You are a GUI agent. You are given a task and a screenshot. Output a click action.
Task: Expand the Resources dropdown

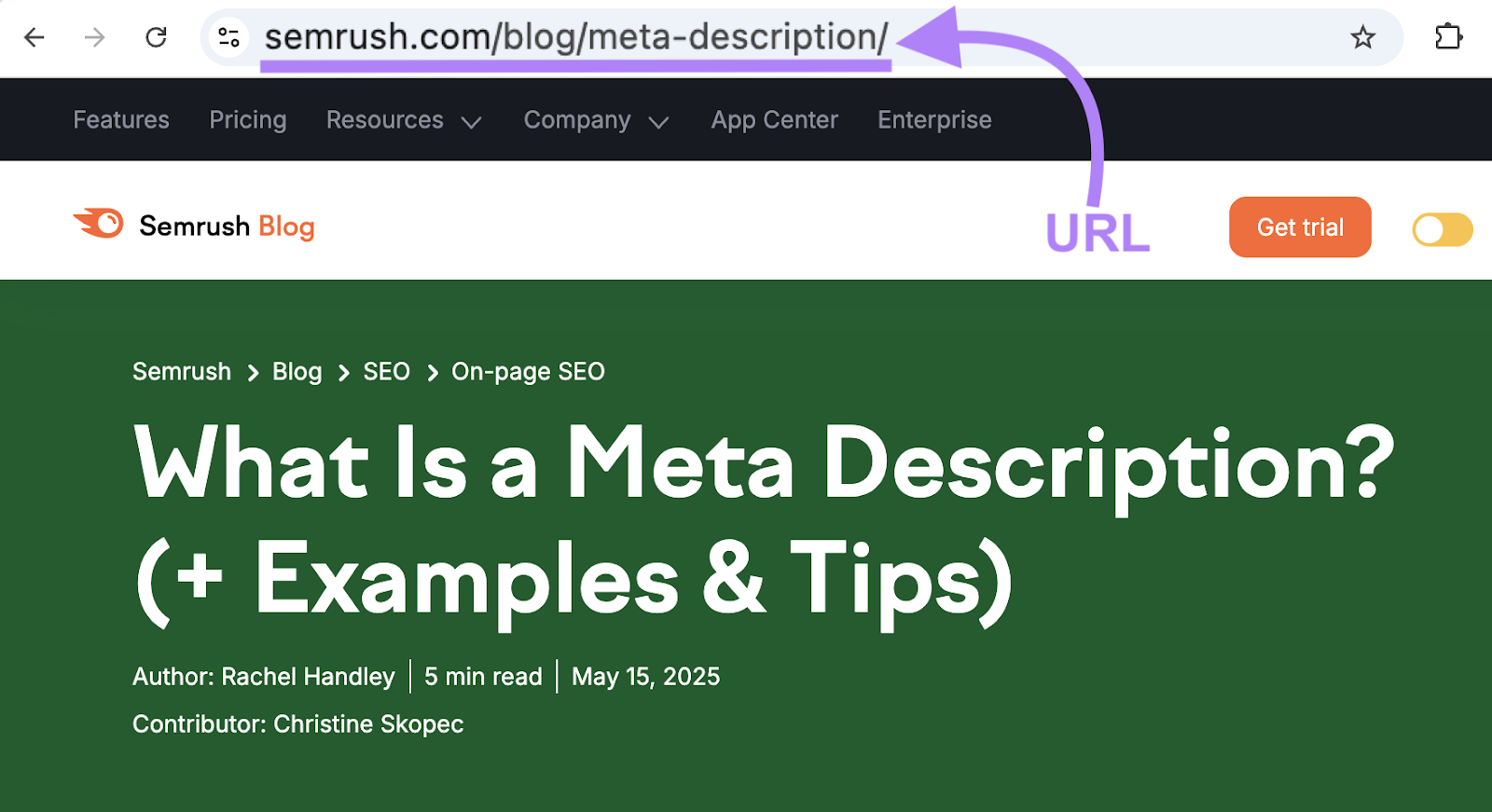(403, 119)
